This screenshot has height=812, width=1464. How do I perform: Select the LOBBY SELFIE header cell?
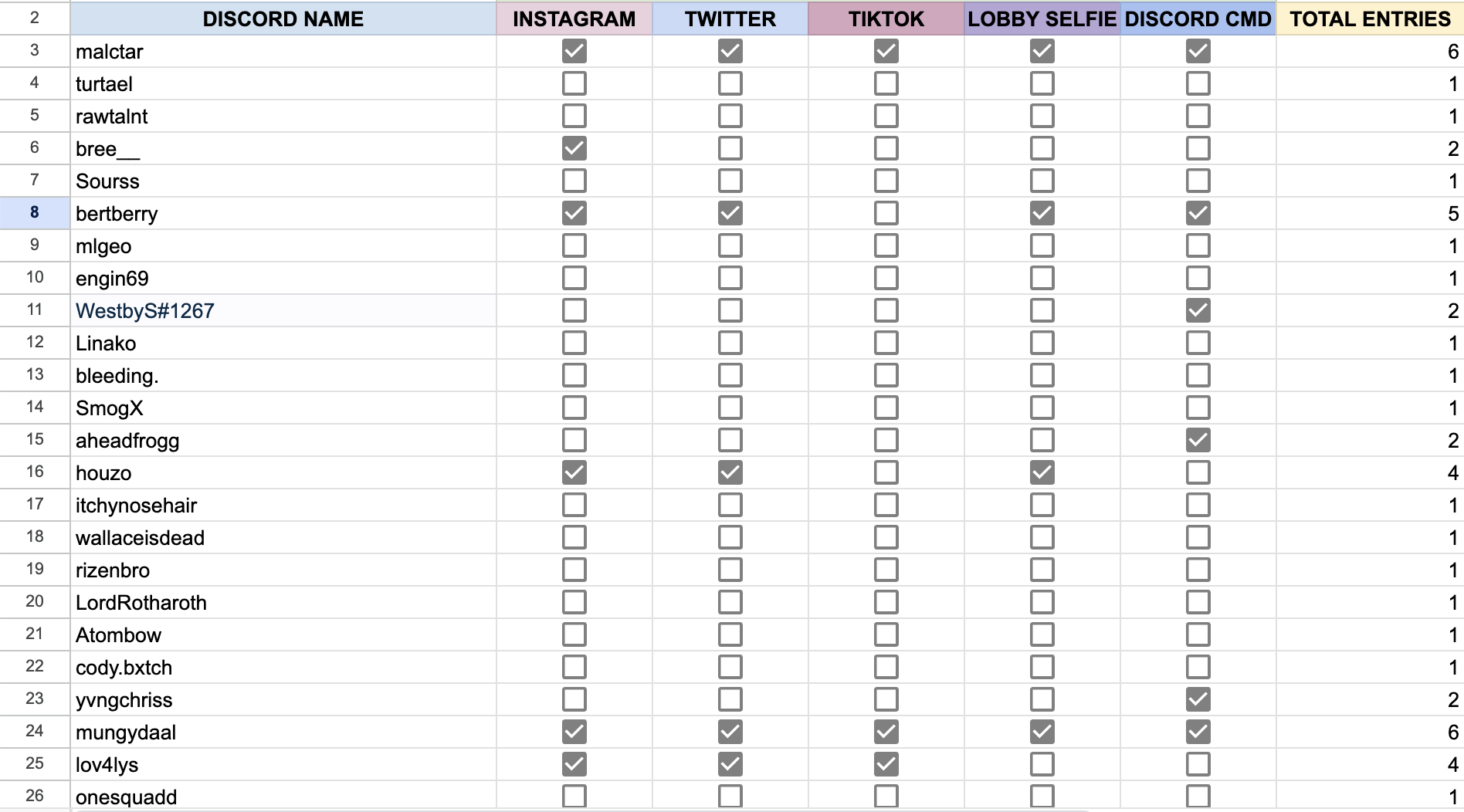[1042, 19]
